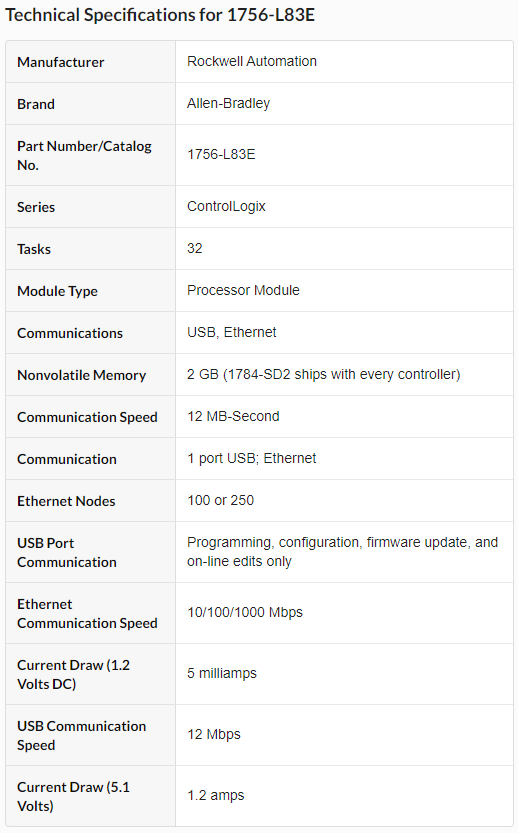This screenshot has width=518, height=833.
Task: Click the 1 port USB; Ethernet value
Action: (x=252, y=458)
